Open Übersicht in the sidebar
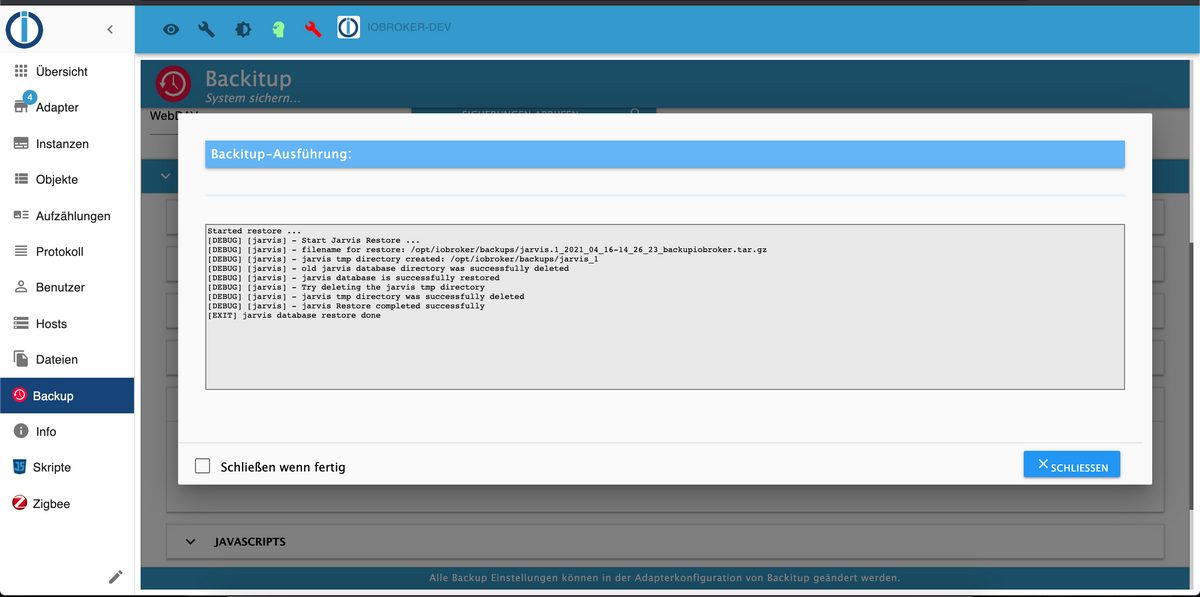Image resolution: width=1200 pixels, height=597 pixels. [x=67, y=72]
